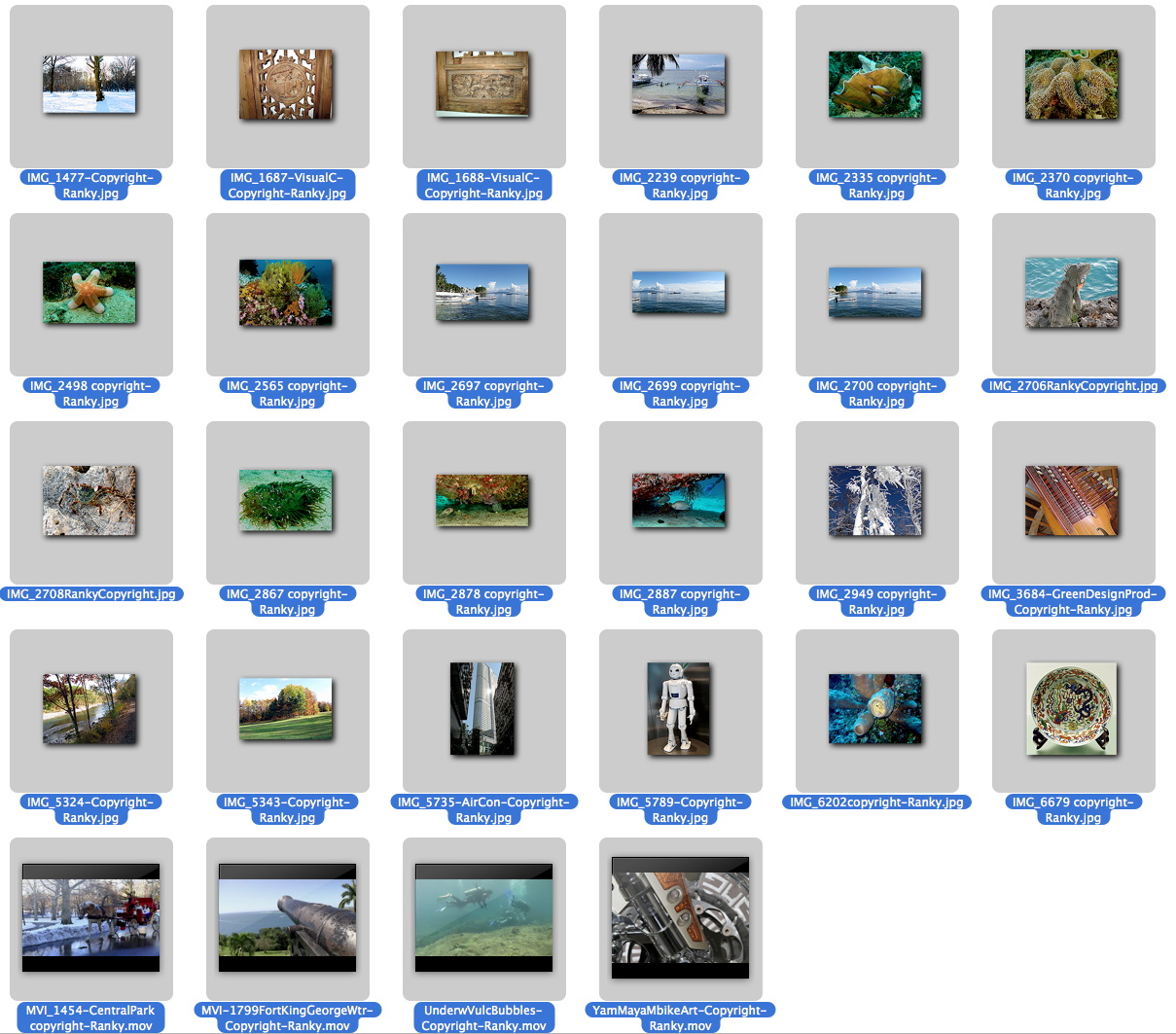The width and height of the screenshot is (1176, 1034).
Task: Click the filename IMG_2887 copyright-Ranky.jpg
Action: coord(680,601)
